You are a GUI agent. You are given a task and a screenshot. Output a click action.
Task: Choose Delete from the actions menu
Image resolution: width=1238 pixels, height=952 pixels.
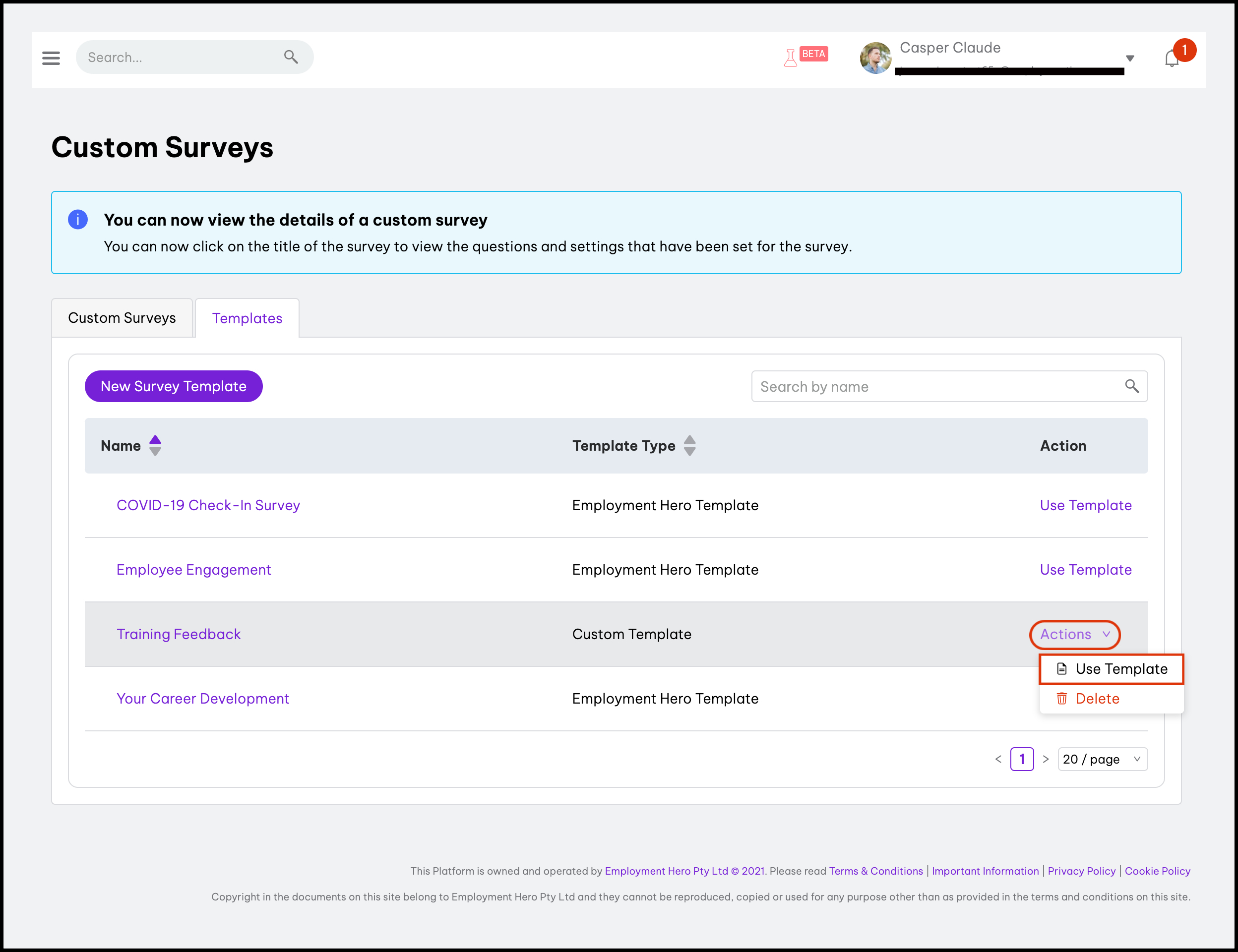pyautogui.click(x=1097, y=699)
